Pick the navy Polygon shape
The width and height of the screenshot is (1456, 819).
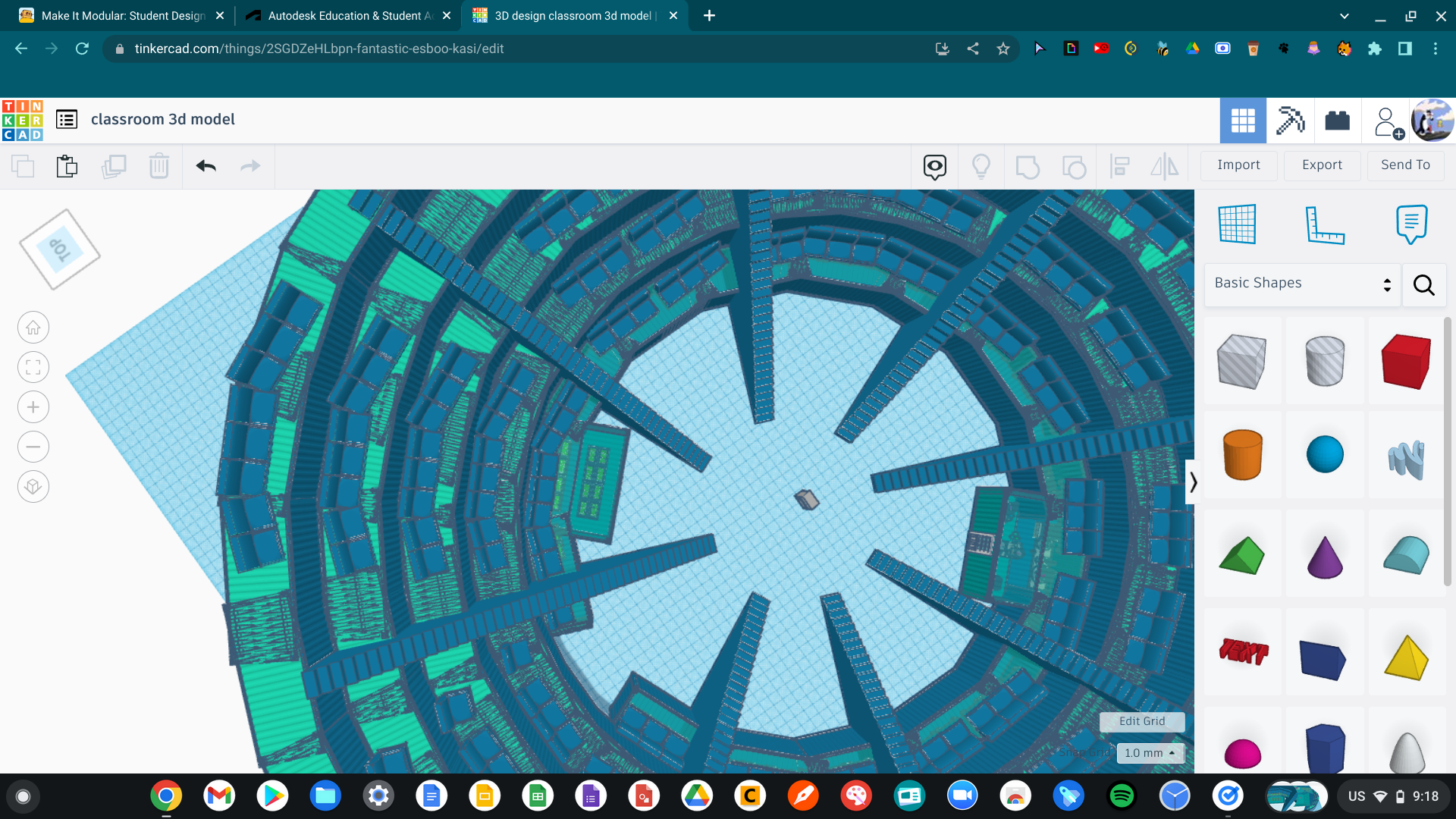[x=1325, y=748]
